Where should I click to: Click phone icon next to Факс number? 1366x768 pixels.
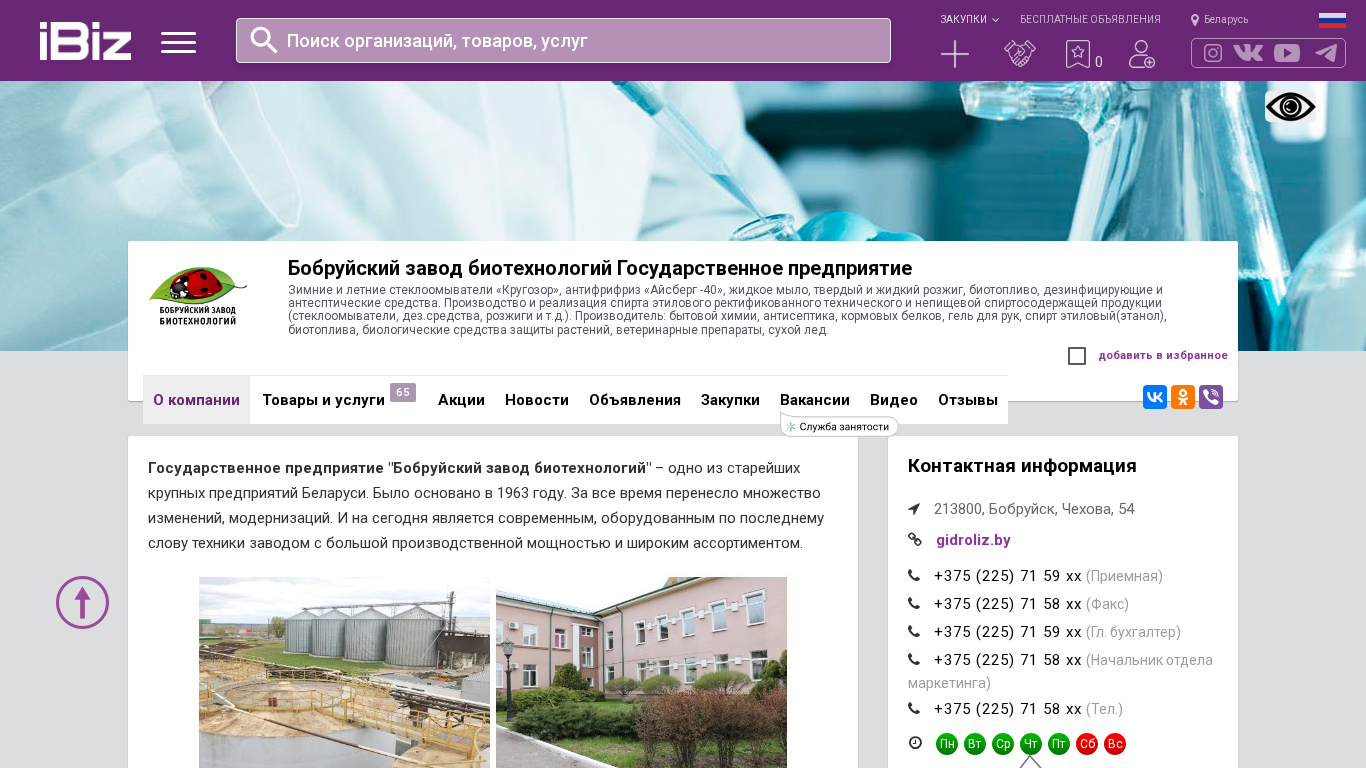[x=914, y=604]
